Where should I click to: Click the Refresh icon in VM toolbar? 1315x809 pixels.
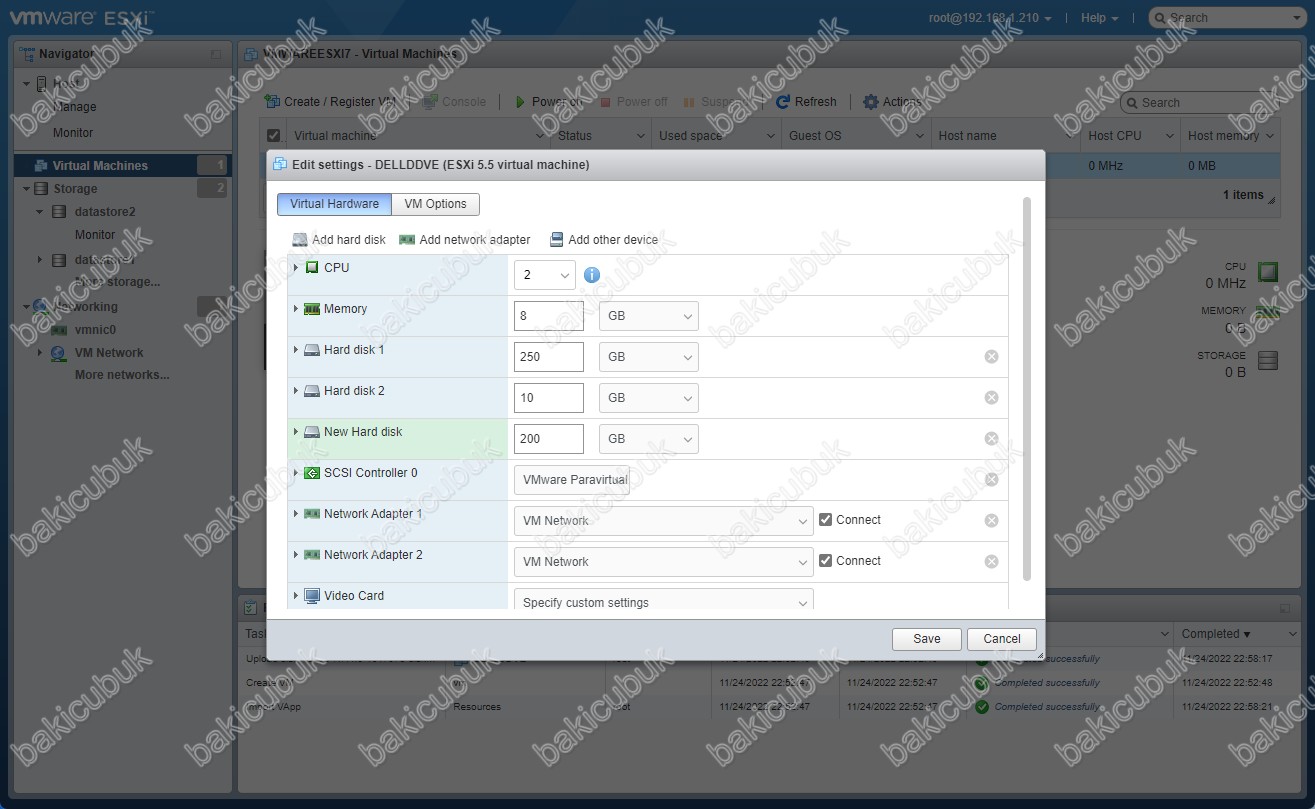(x=784, y=102)
